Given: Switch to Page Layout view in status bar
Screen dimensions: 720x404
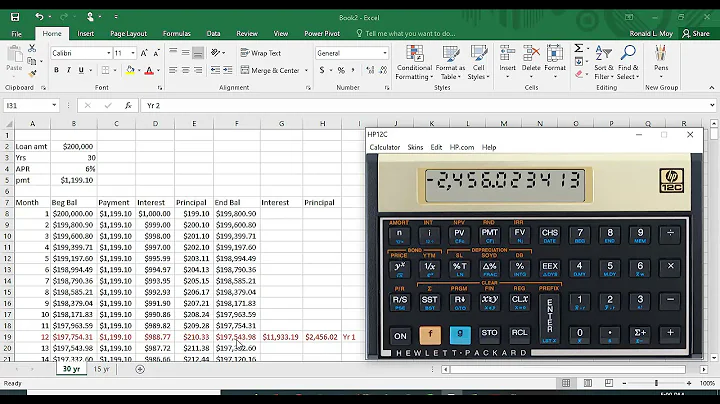Looking at the screenshot, I should 587,383.
